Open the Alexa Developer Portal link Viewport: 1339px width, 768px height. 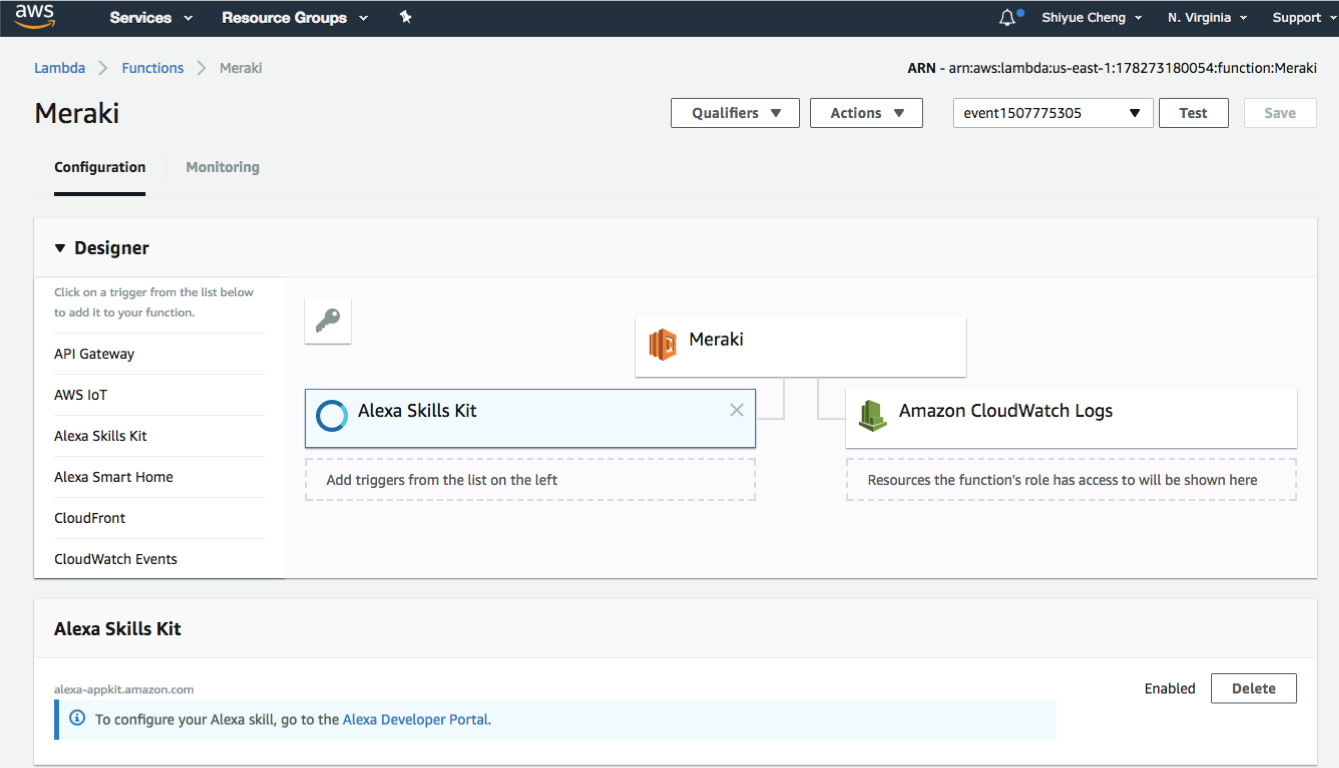point(415,719)
